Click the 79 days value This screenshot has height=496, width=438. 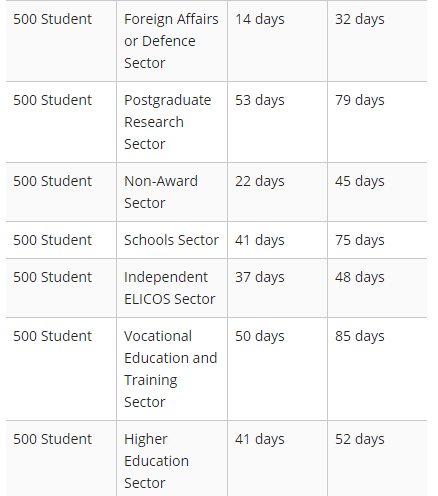[x=360, y=100]
